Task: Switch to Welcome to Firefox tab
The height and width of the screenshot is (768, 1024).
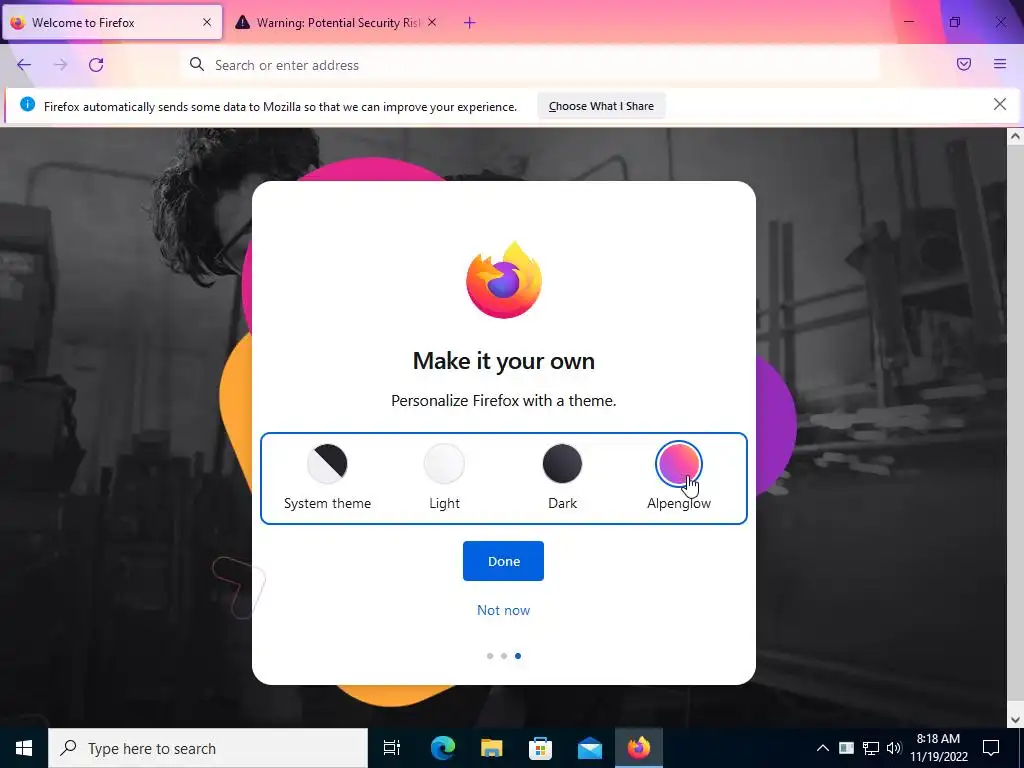Action: click(112, 22)
